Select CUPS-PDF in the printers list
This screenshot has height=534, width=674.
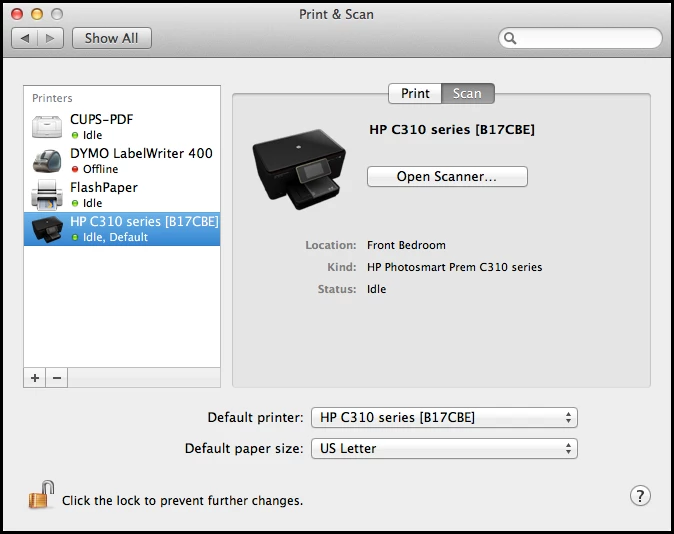pos(122,127)
